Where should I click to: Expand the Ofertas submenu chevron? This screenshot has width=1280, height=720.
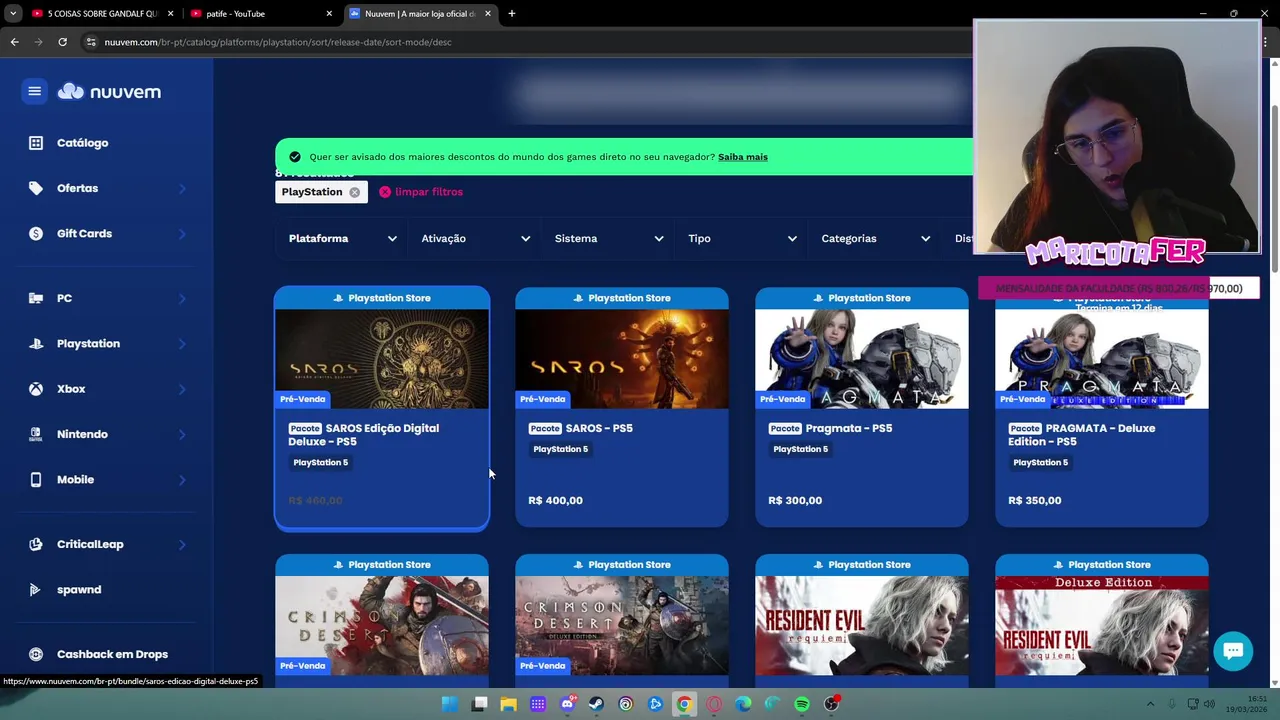[182, 188]
